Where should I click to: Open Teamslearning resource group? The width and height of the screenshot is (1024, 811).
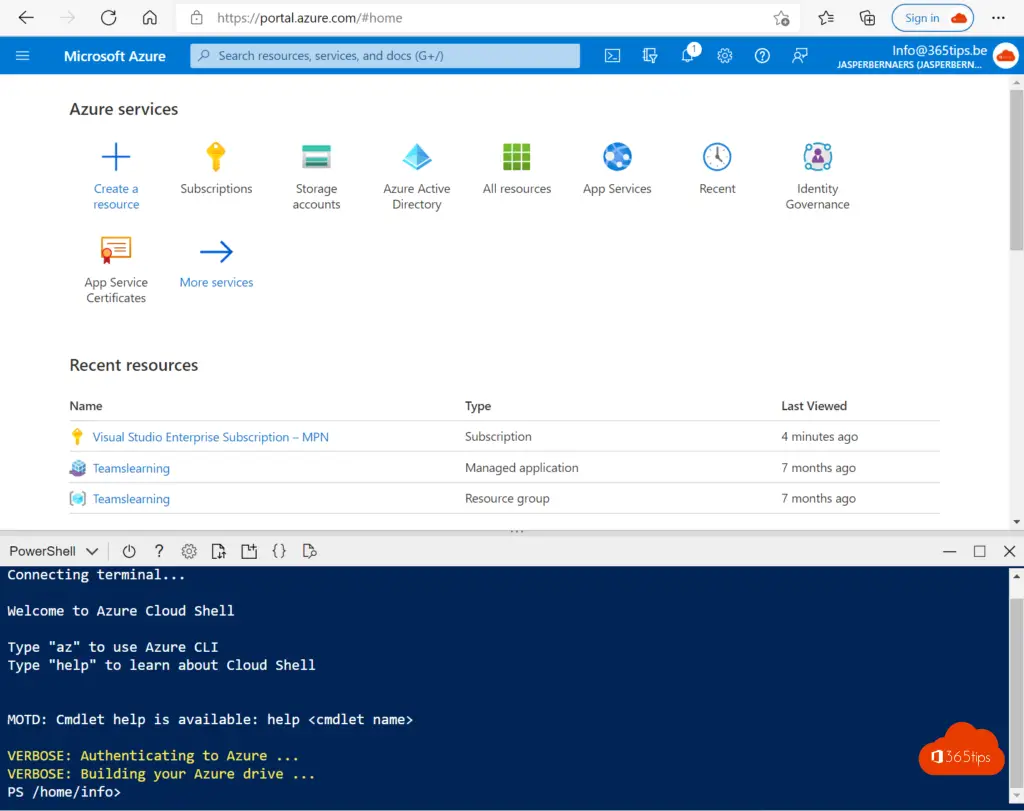tap(131, 499)
